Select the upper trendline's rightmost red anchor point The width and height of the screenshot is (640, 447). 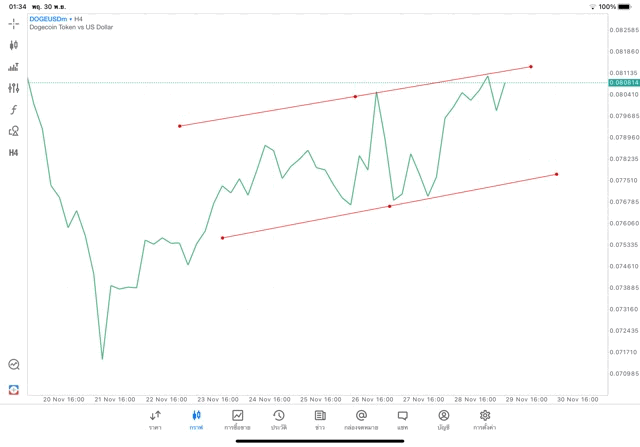coord(531,67)
